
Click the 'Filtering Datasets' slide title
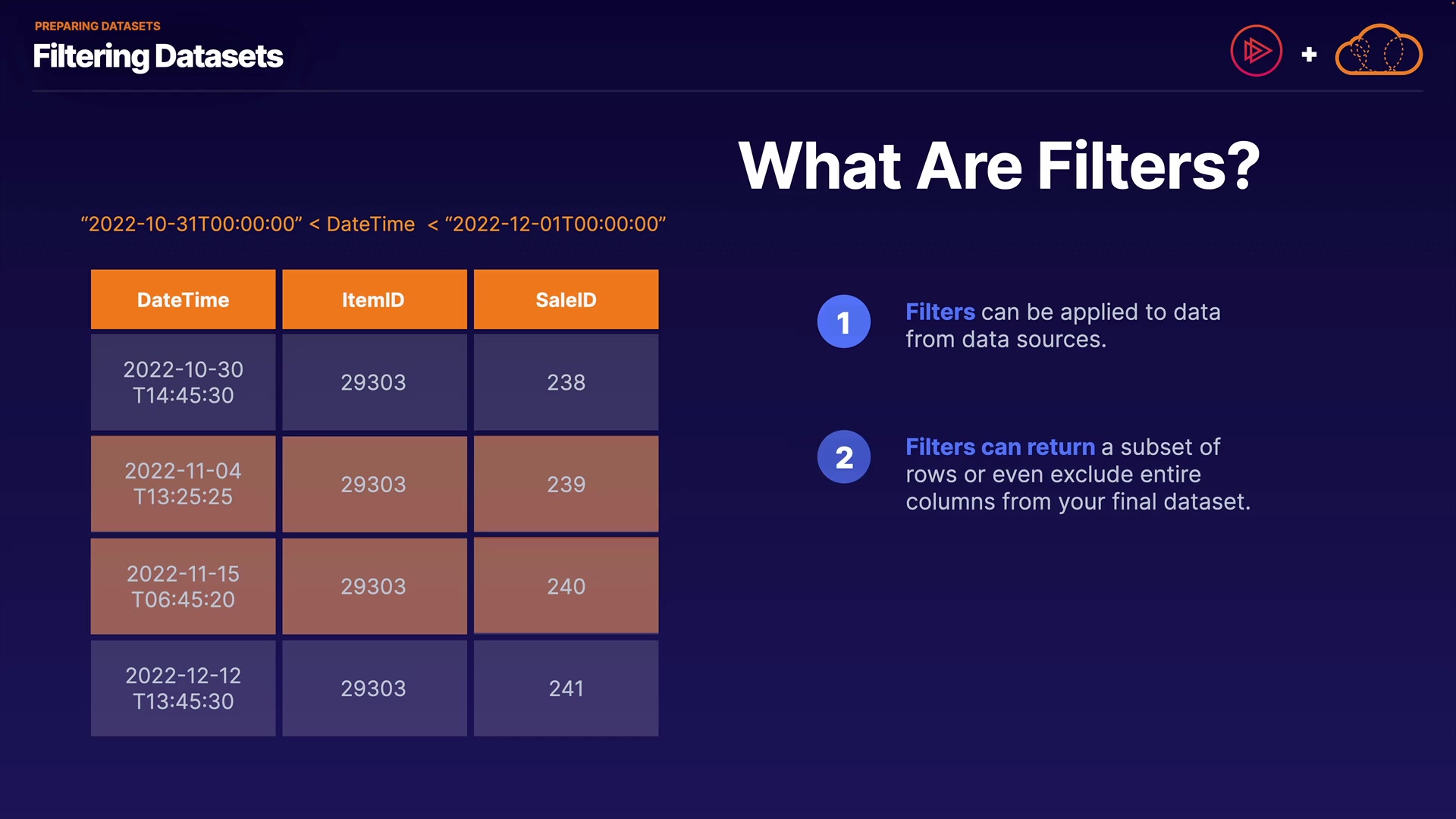click(158, 56)
